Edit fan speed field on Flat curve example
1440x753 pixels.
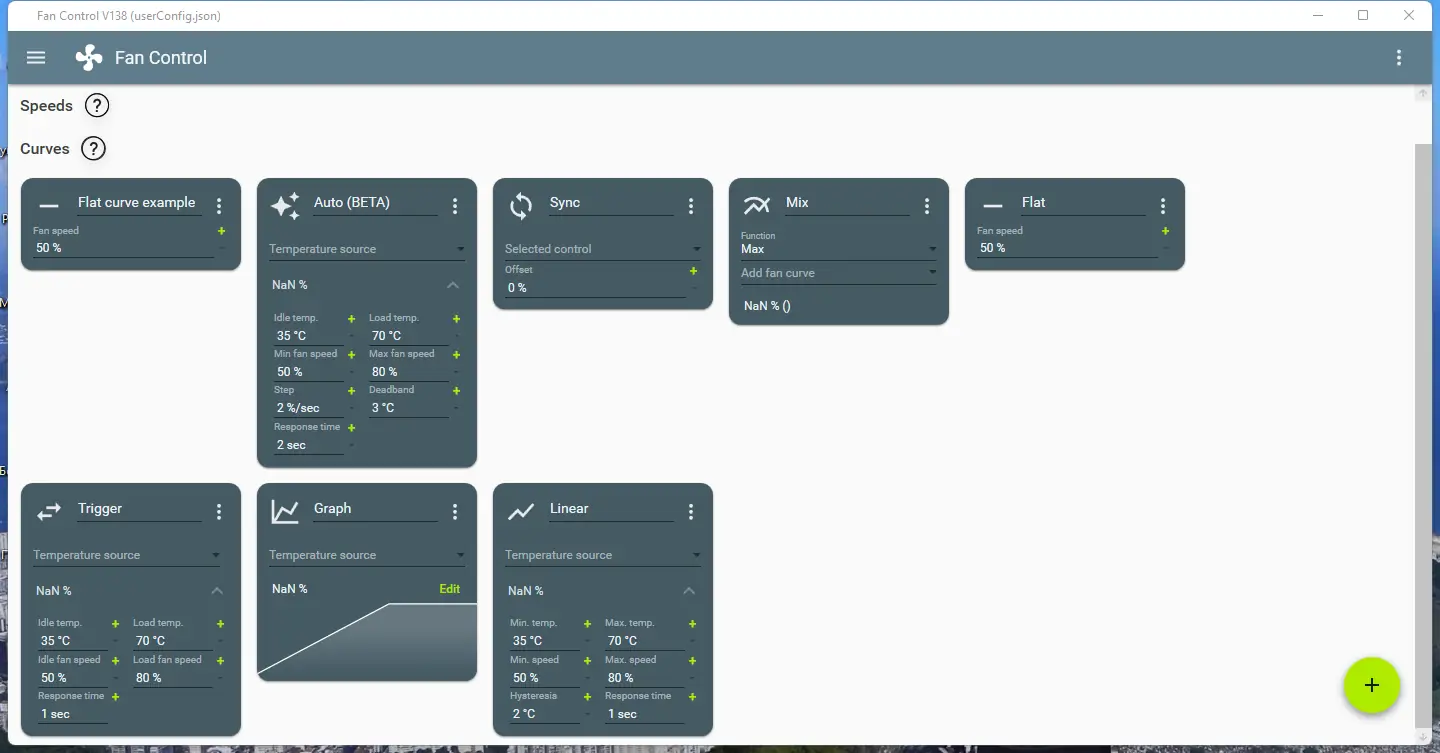(123, 248)
